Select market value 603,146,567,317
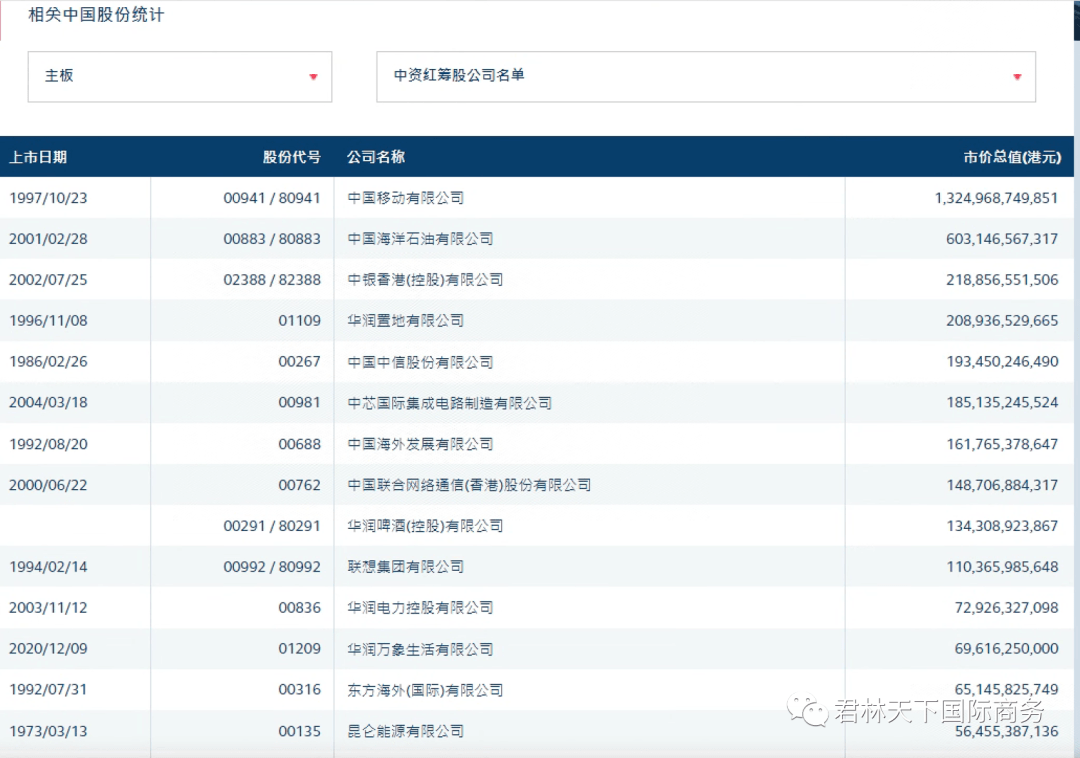Screen dimensions: 1080x758 (1002, 239)
